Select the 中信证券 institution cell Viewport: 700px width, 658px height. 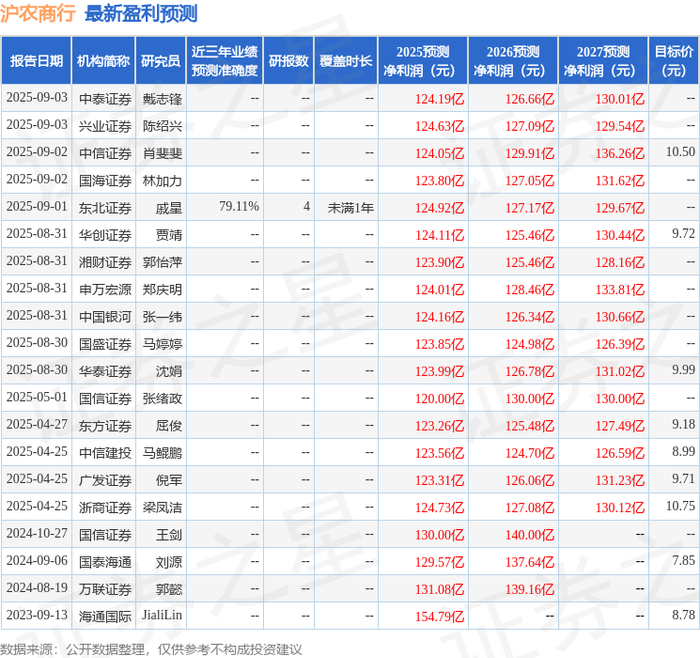pyautogui.click(x=105, y=153)
